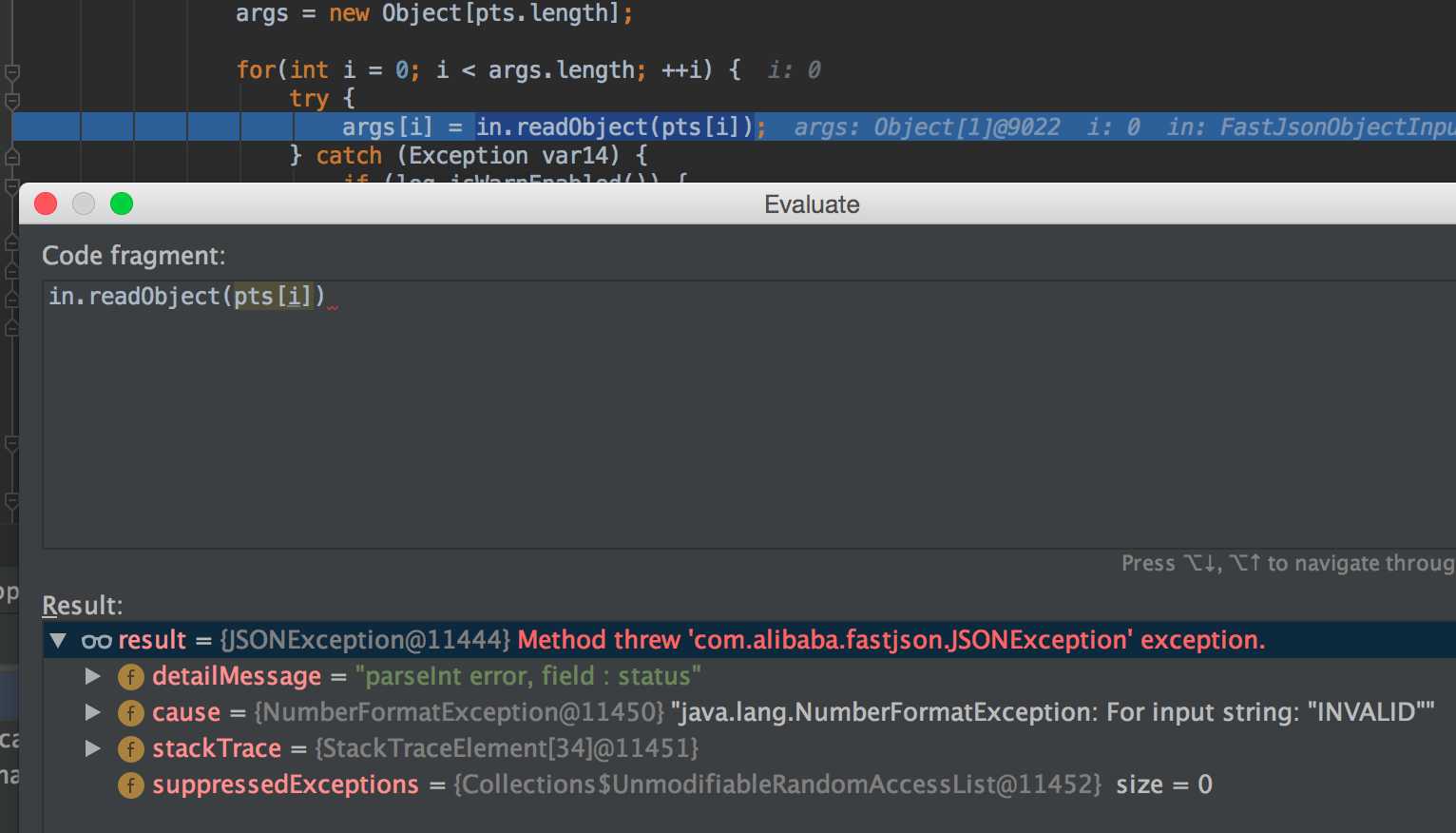This screenshot has width=1456, height=833.
Task: Click the 'size = 0' value
Action: click(1164, 785)
